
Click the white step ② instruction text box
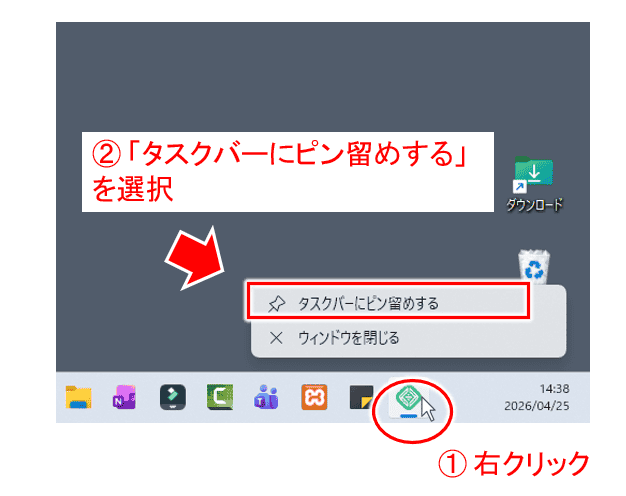coord(288,171)
